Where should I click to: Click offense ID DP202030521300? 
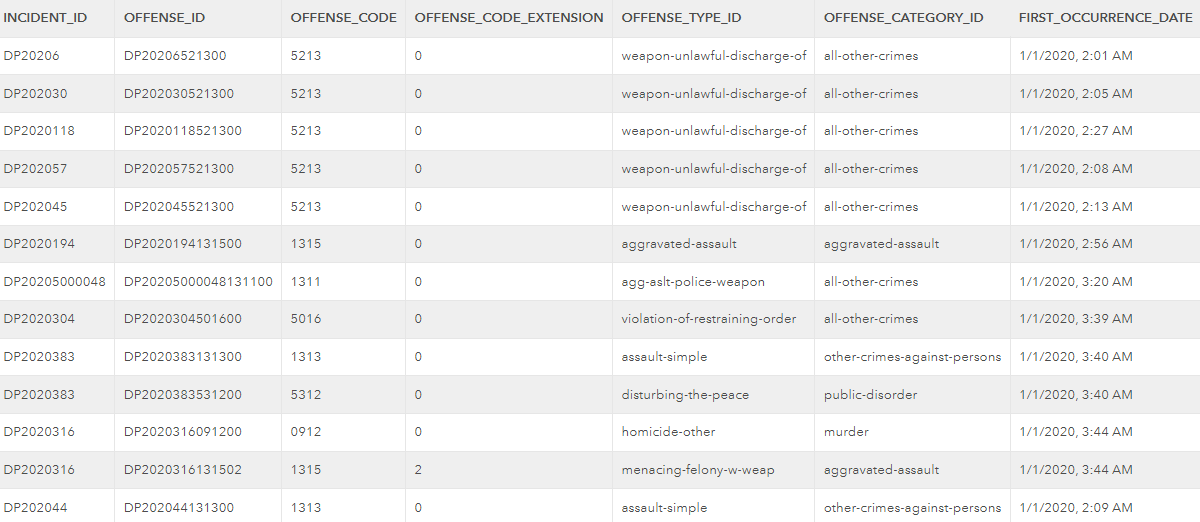click(179, 94)
